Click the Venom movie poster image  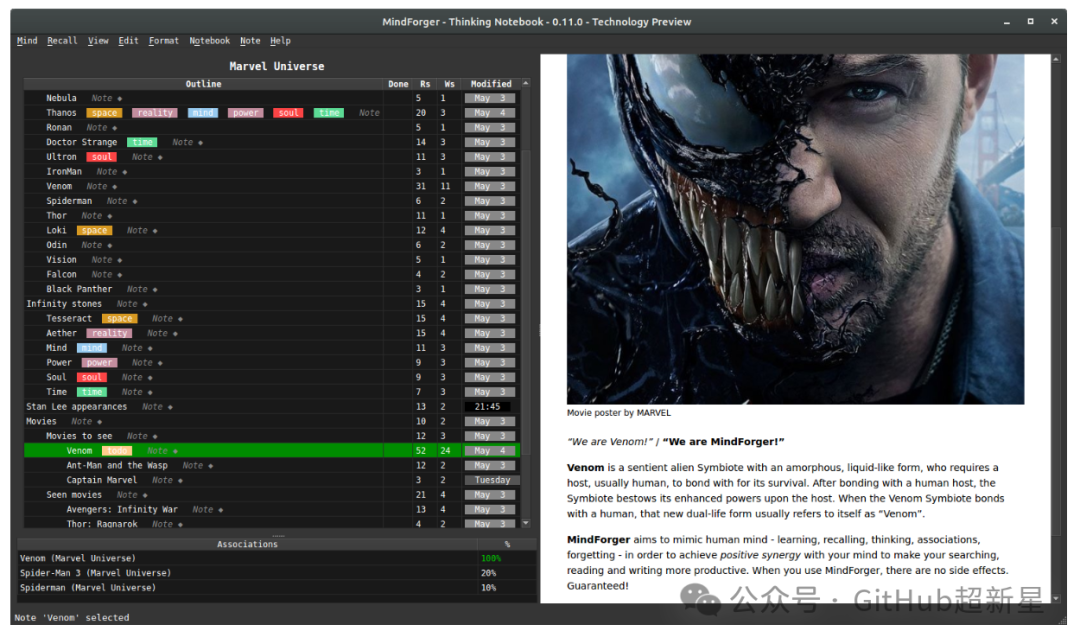tap(795, 229)
